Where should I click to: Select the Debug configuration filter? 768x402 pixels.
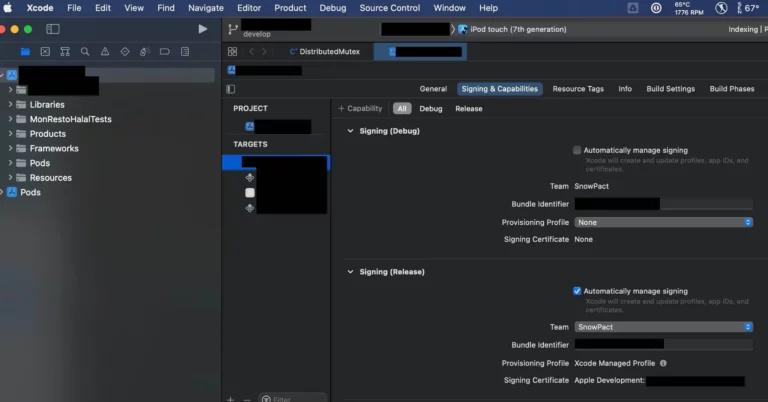pos(431,109)
